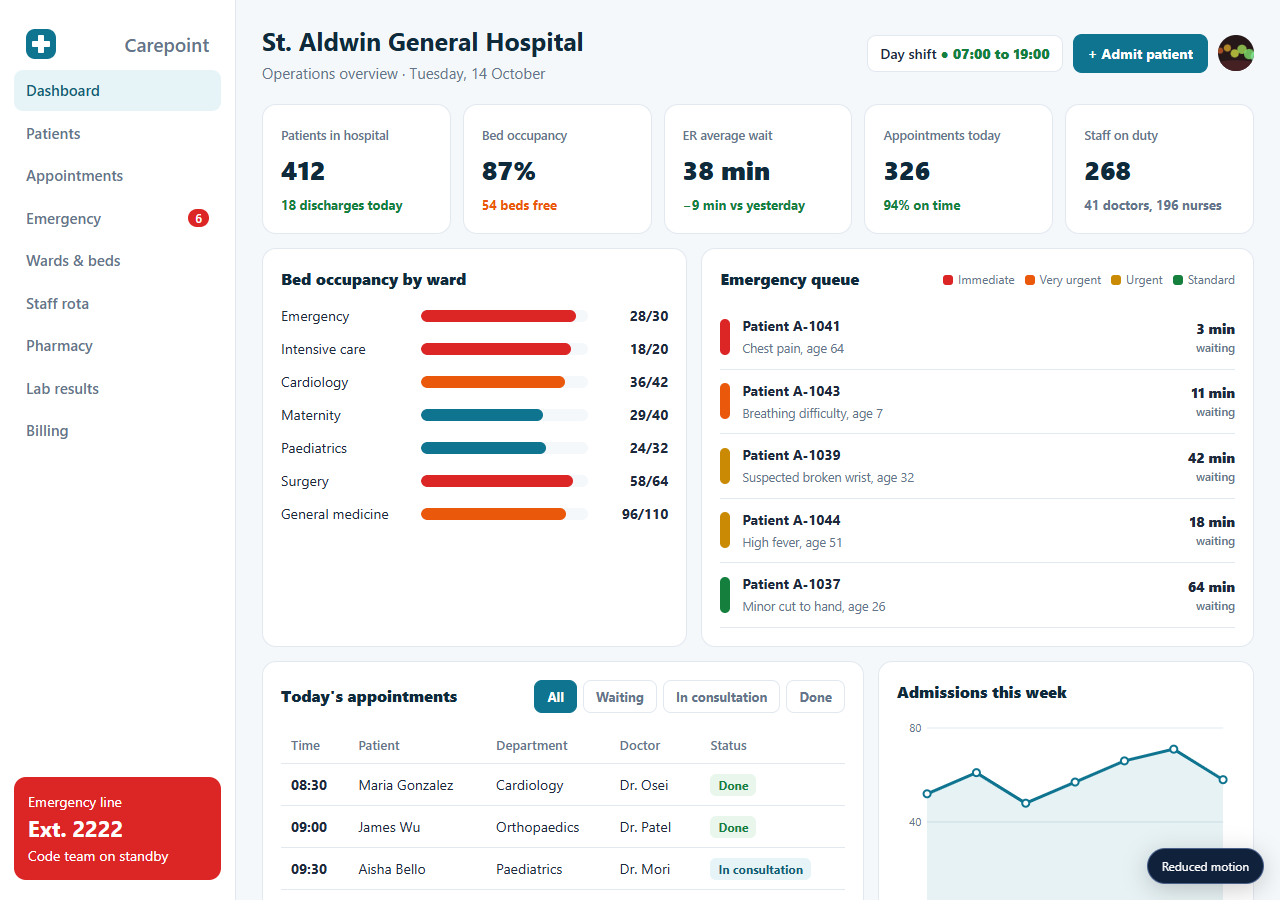This screenshot has height=900, width=1280.
Task: Toggle the Reduced motion setting
Action: [1205, 867]
